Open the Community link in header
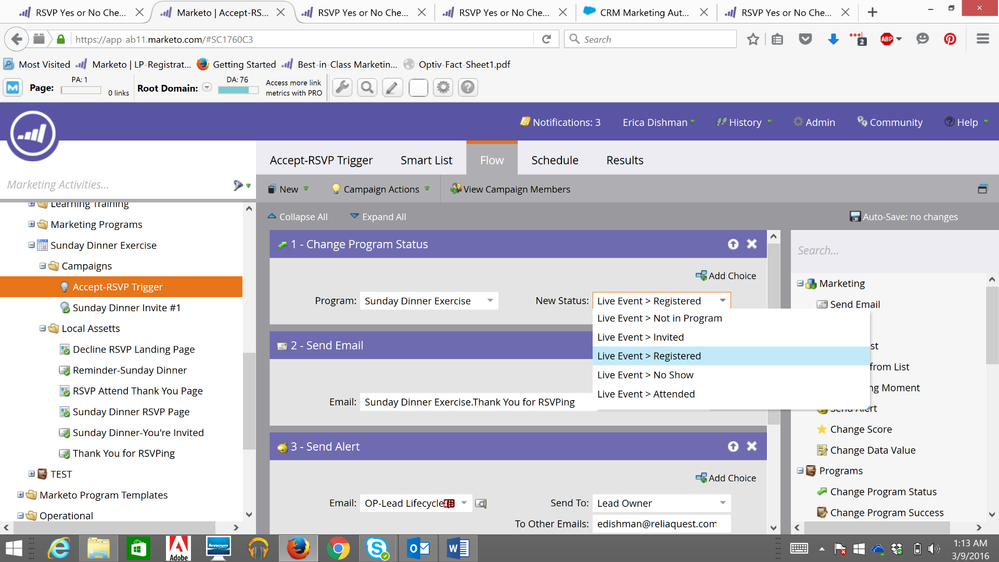The image size is (999, 562). pyautogui.click(x=889, y=122)
